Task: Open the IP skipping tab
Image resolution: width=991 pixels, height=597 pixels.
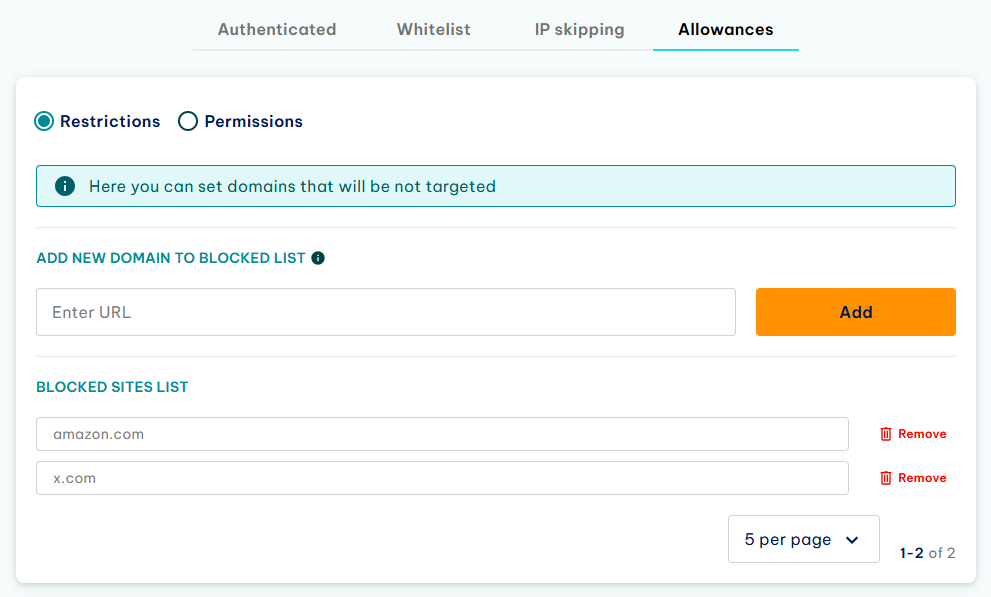Action: (x=579, y=30)
